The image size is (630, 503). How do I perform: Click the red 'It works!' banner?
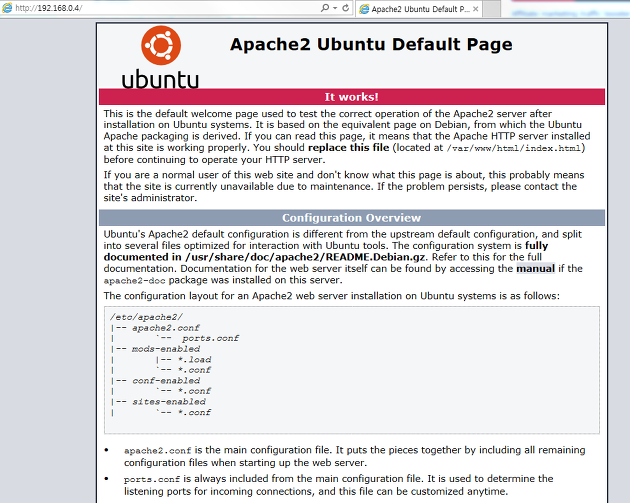pos(351,97)
